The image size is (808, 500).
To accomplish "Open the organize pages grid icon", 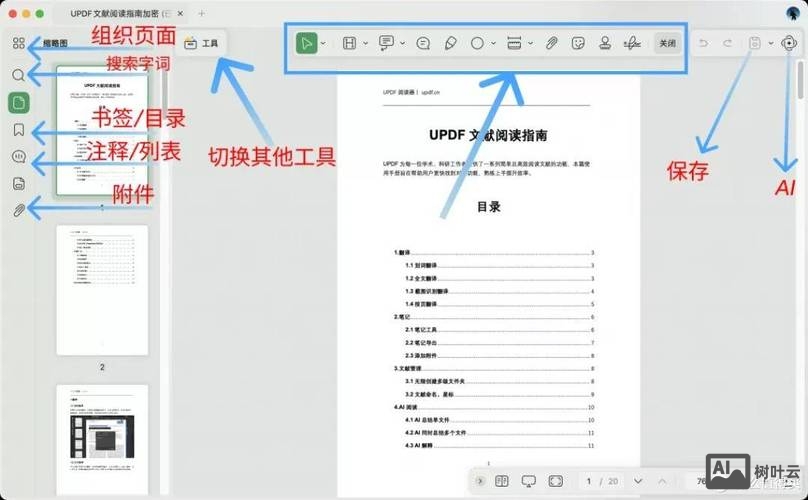I will (19, 43).
